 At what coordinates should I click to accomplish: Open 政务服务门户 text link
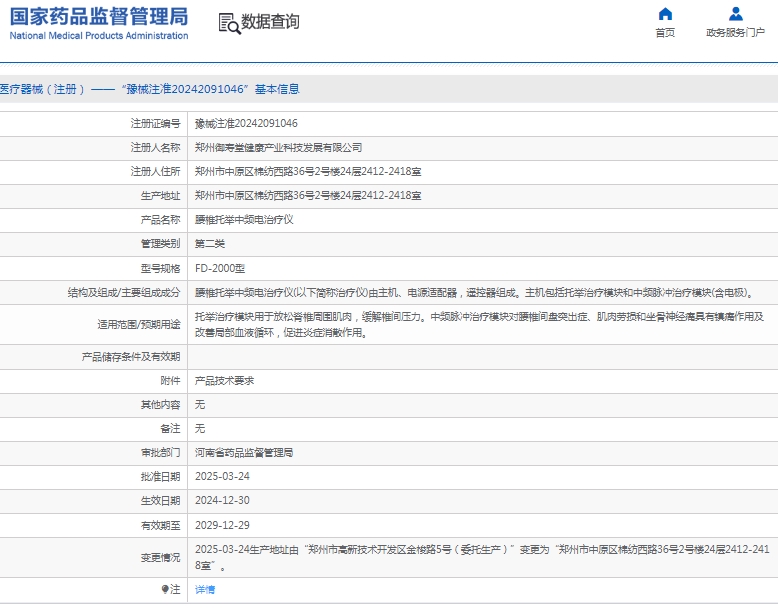tap(735, 33)
